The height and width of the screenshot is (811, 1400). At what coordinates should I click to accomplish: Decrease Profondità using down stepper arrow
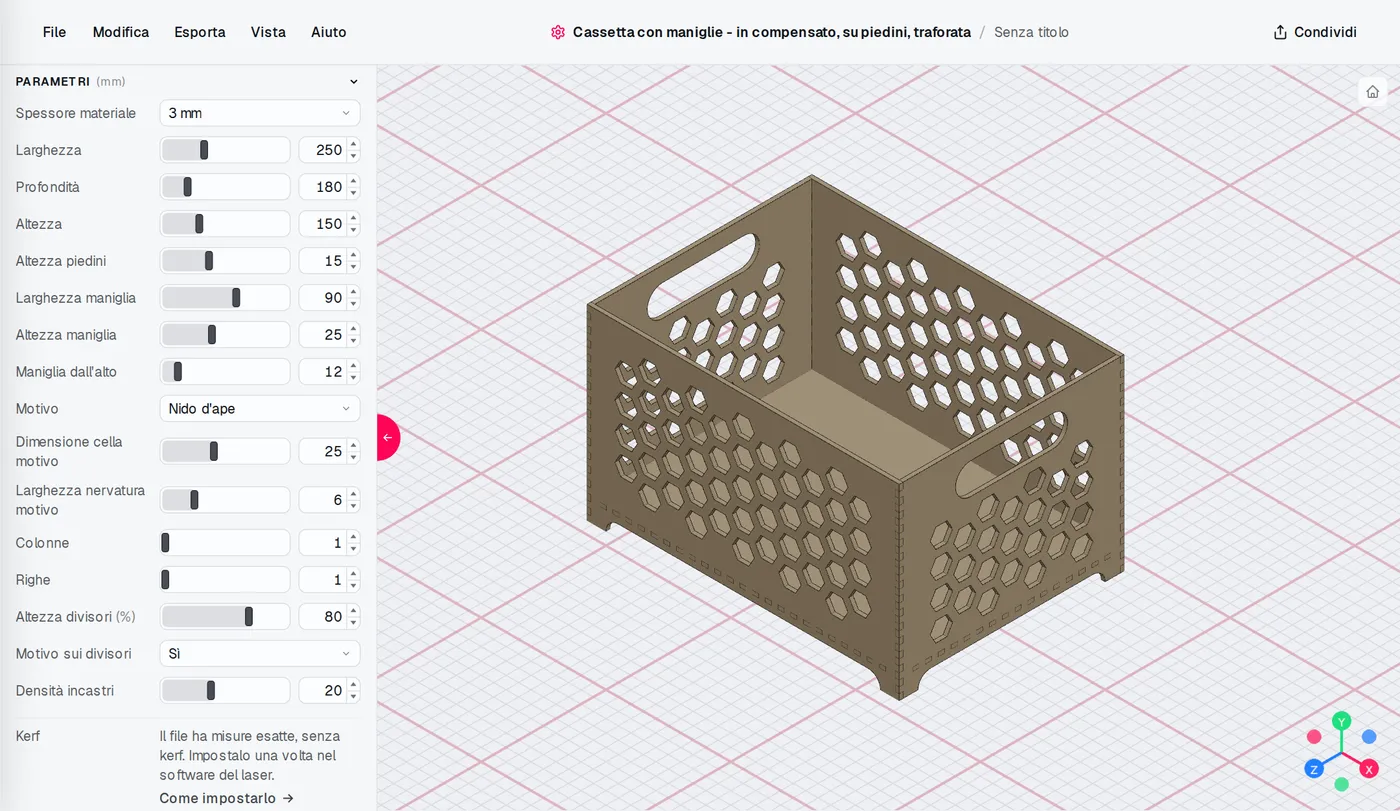click(353, 193)
